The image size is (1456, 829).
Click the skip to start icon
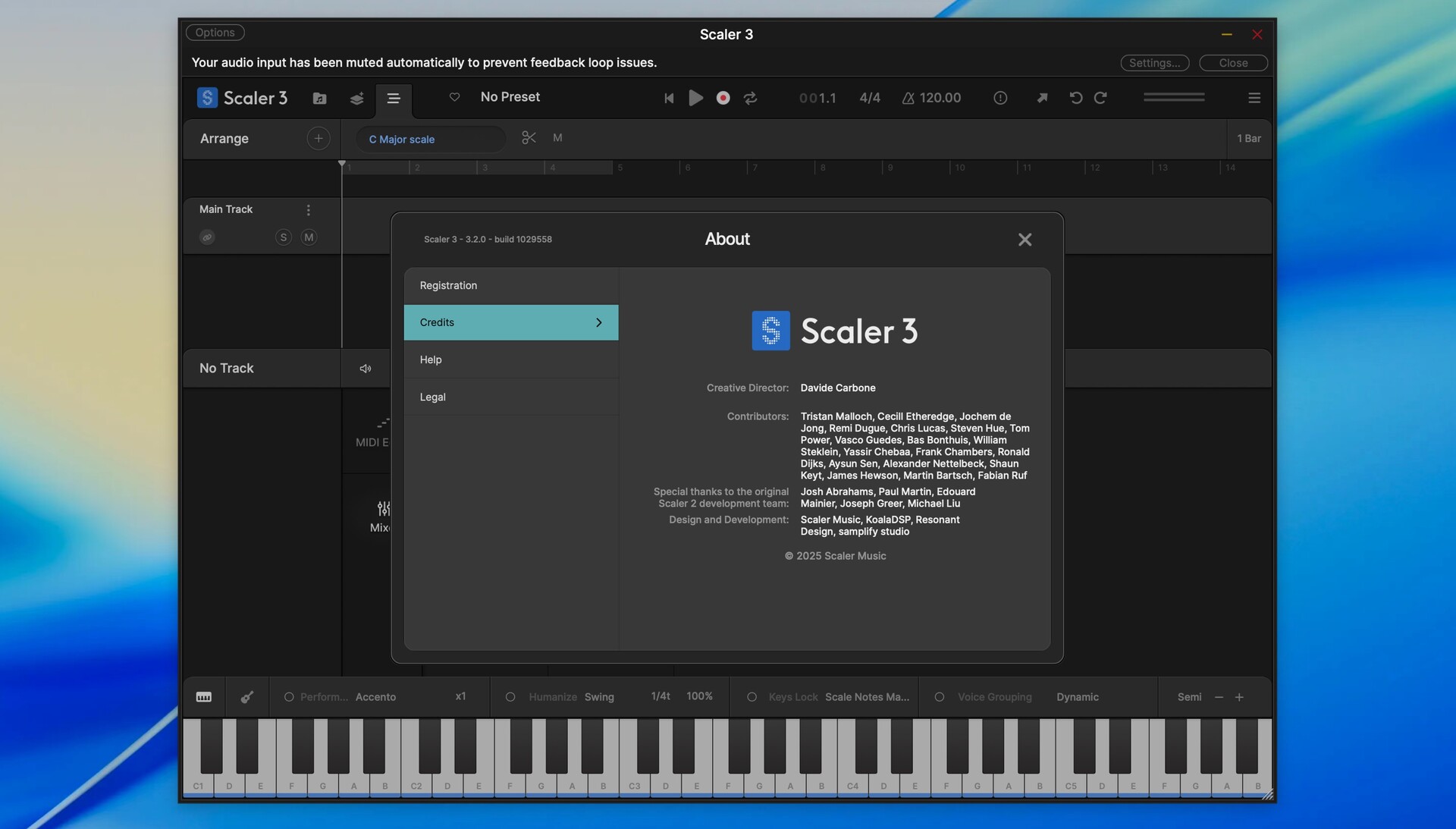click(x=668, y=98)
